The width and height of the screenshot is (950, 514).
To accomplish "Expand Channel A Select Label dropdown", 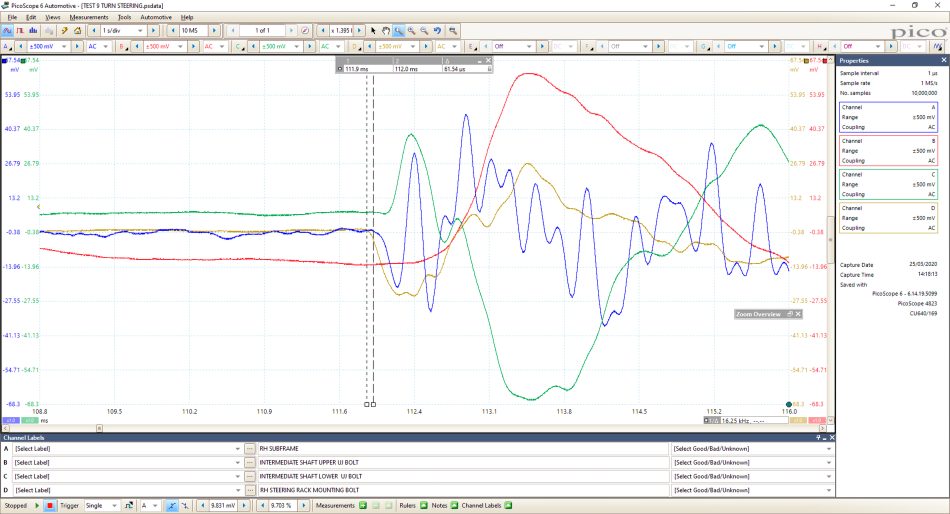I will [x=127, y=449].
